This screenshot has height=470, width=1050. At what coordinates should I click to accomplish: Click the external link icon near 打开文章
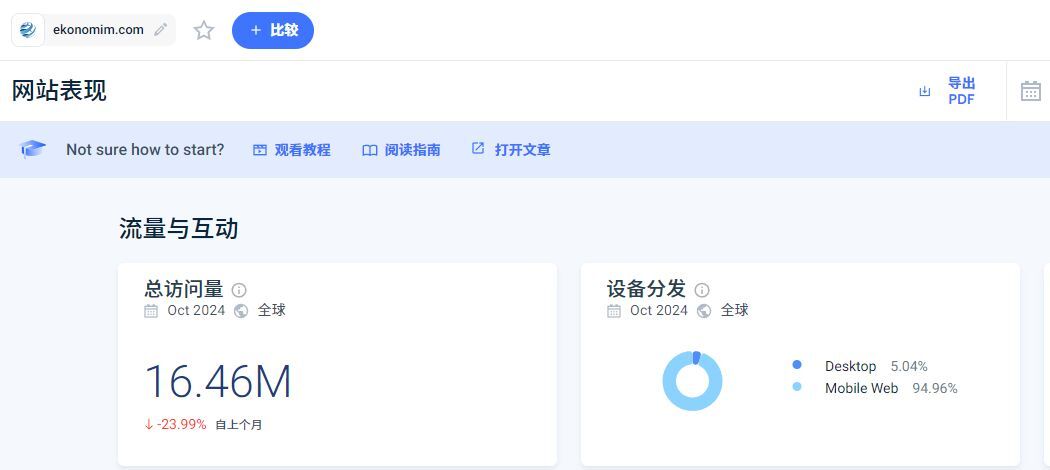click(x=477, y=148)
